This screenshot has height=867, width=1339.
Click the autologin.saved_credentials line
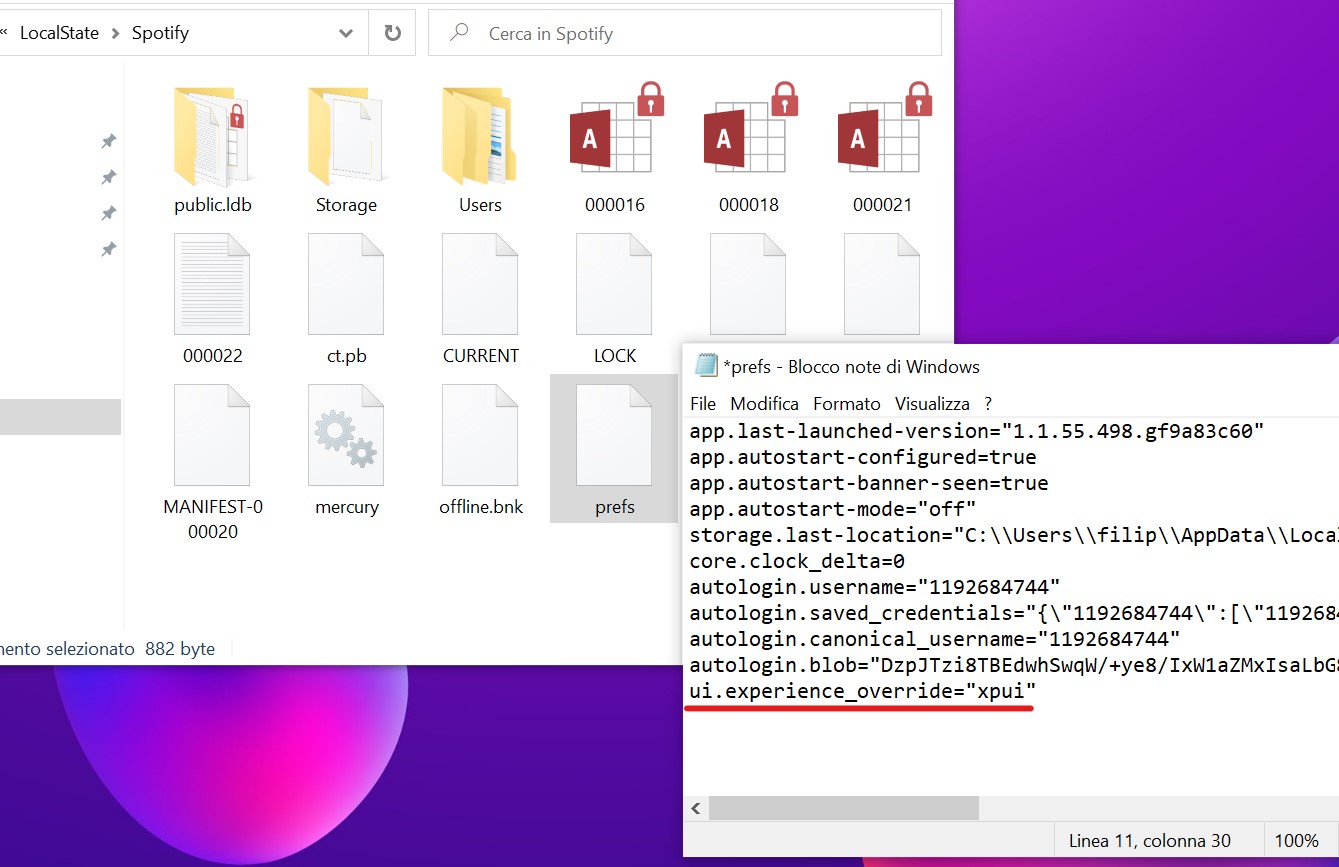coord(1013,613)
